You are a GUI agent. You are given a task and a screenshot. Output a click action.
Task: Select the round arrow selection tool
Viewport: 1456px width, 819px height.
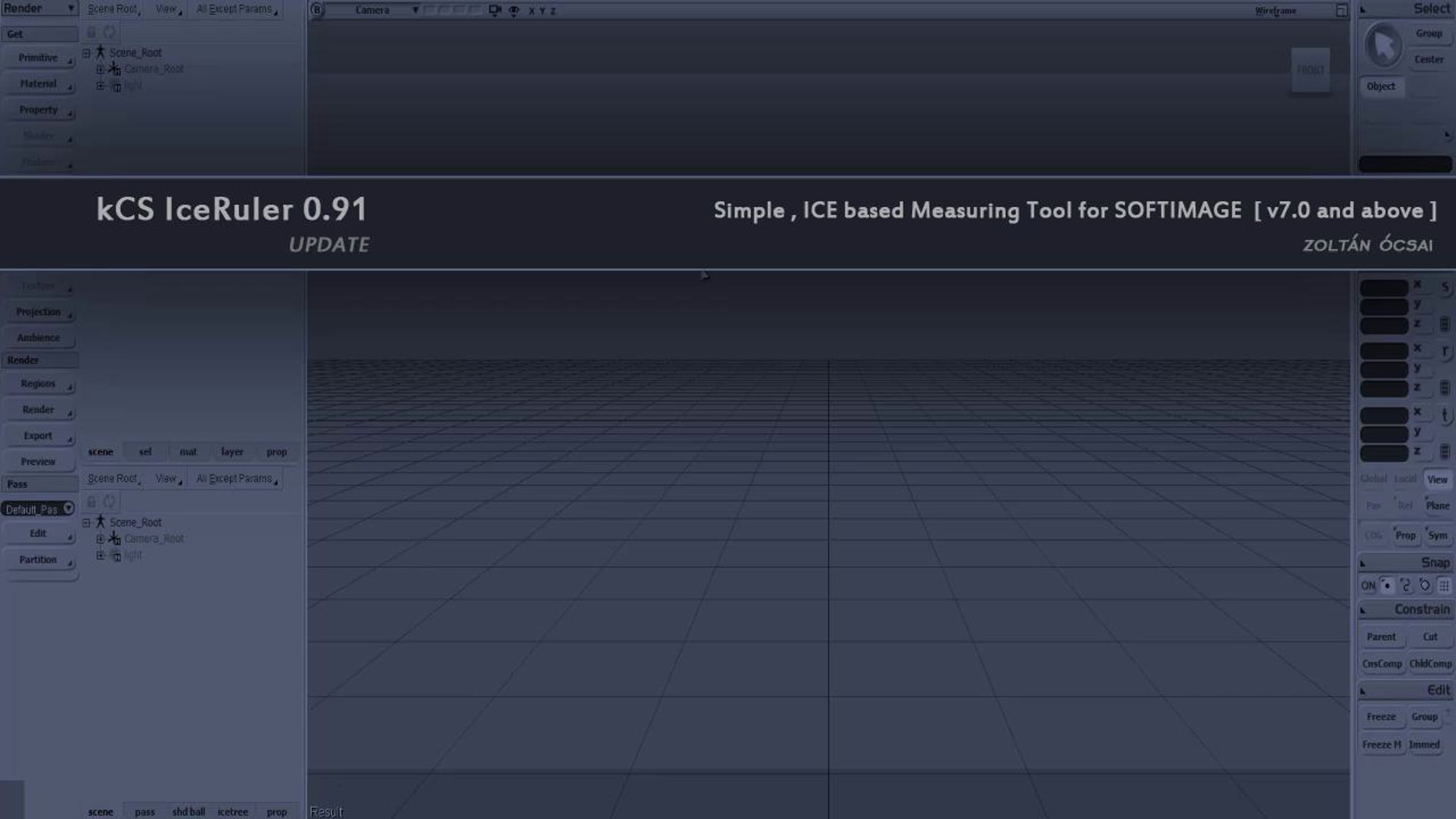click(x=1384, y=45)
